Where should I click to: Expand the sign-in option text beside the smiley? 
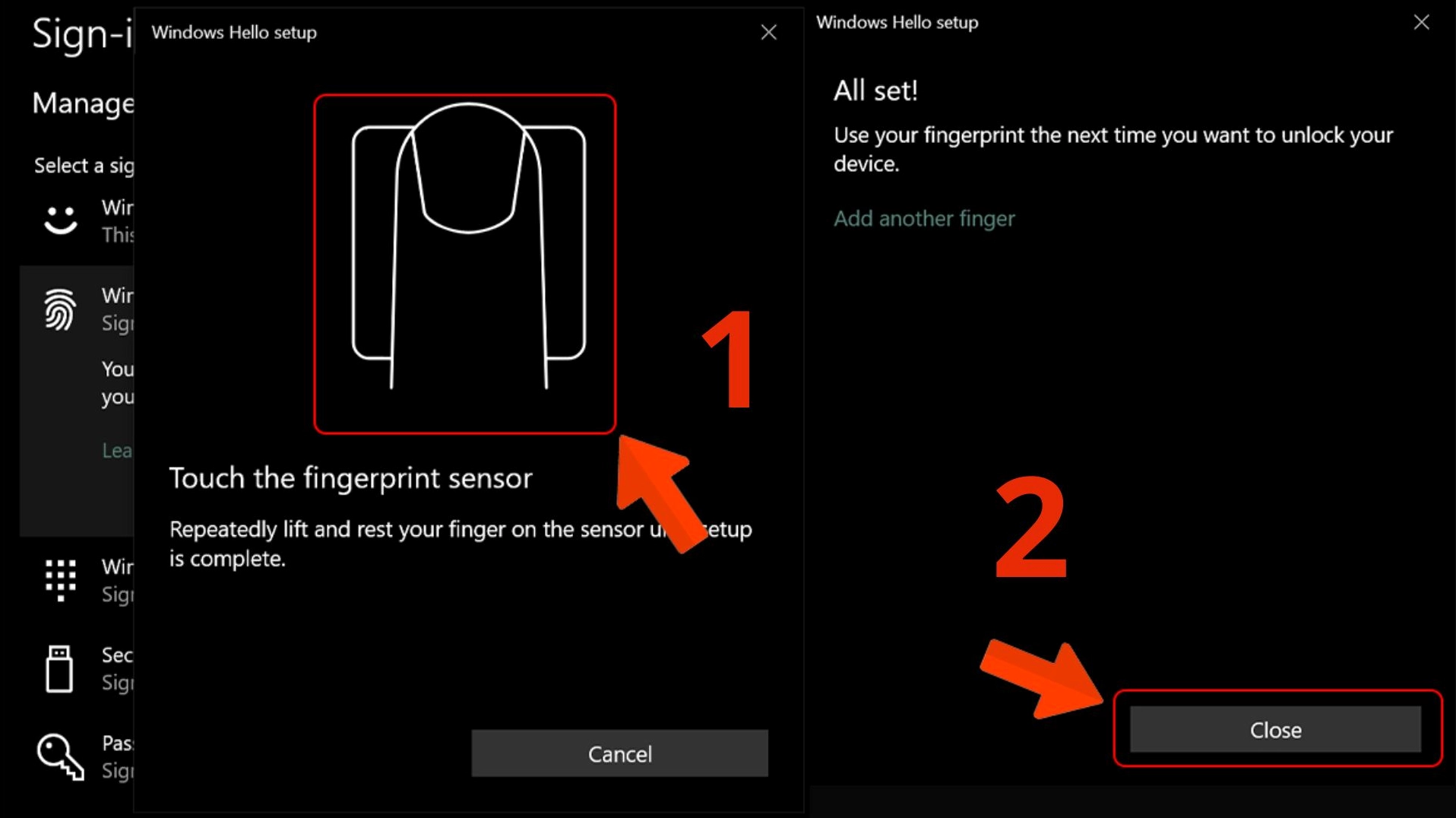117,220
